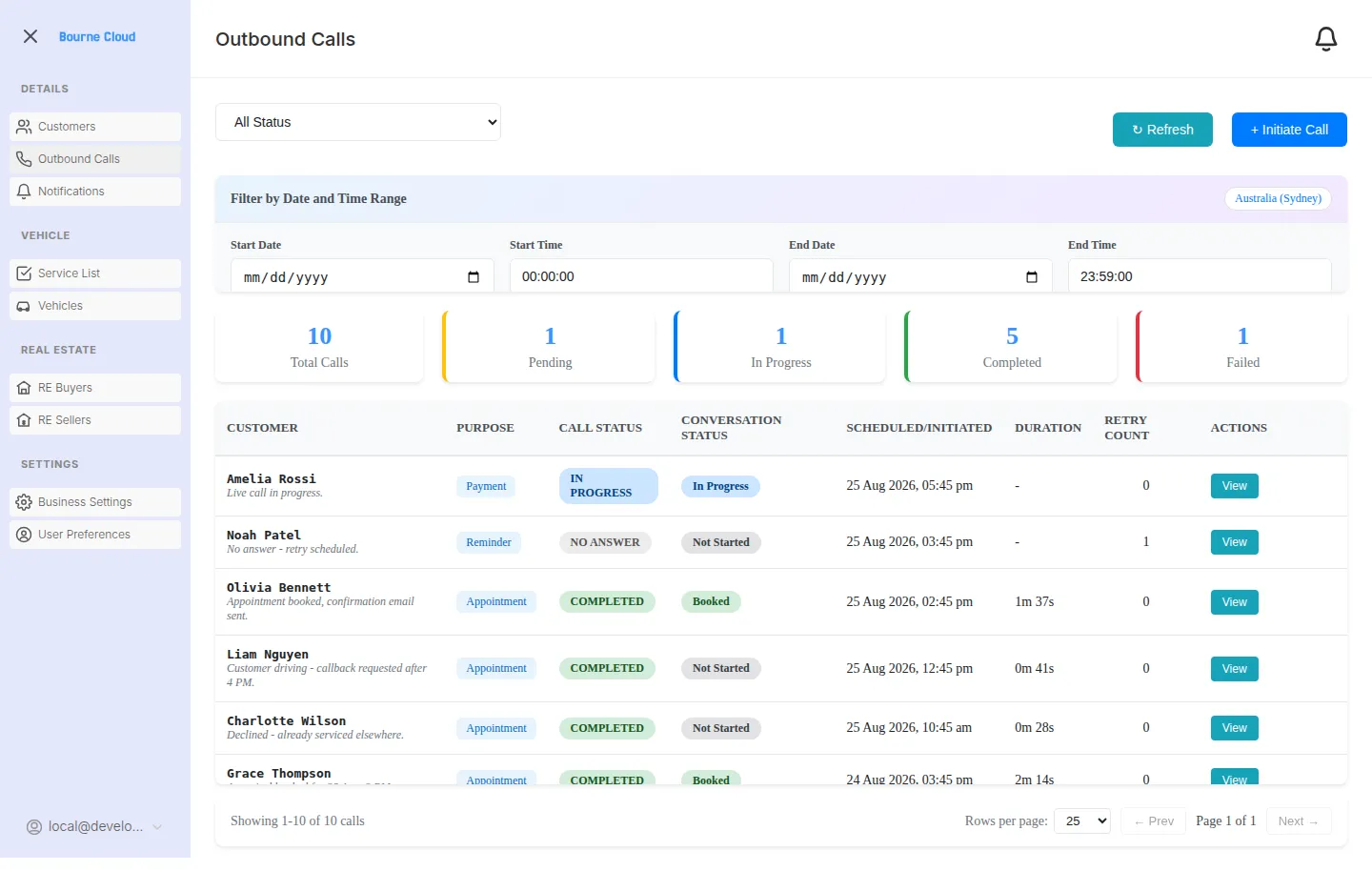Click the Vehicles car icon
The width and height of the screenshot is (1372, 871).
24,306
